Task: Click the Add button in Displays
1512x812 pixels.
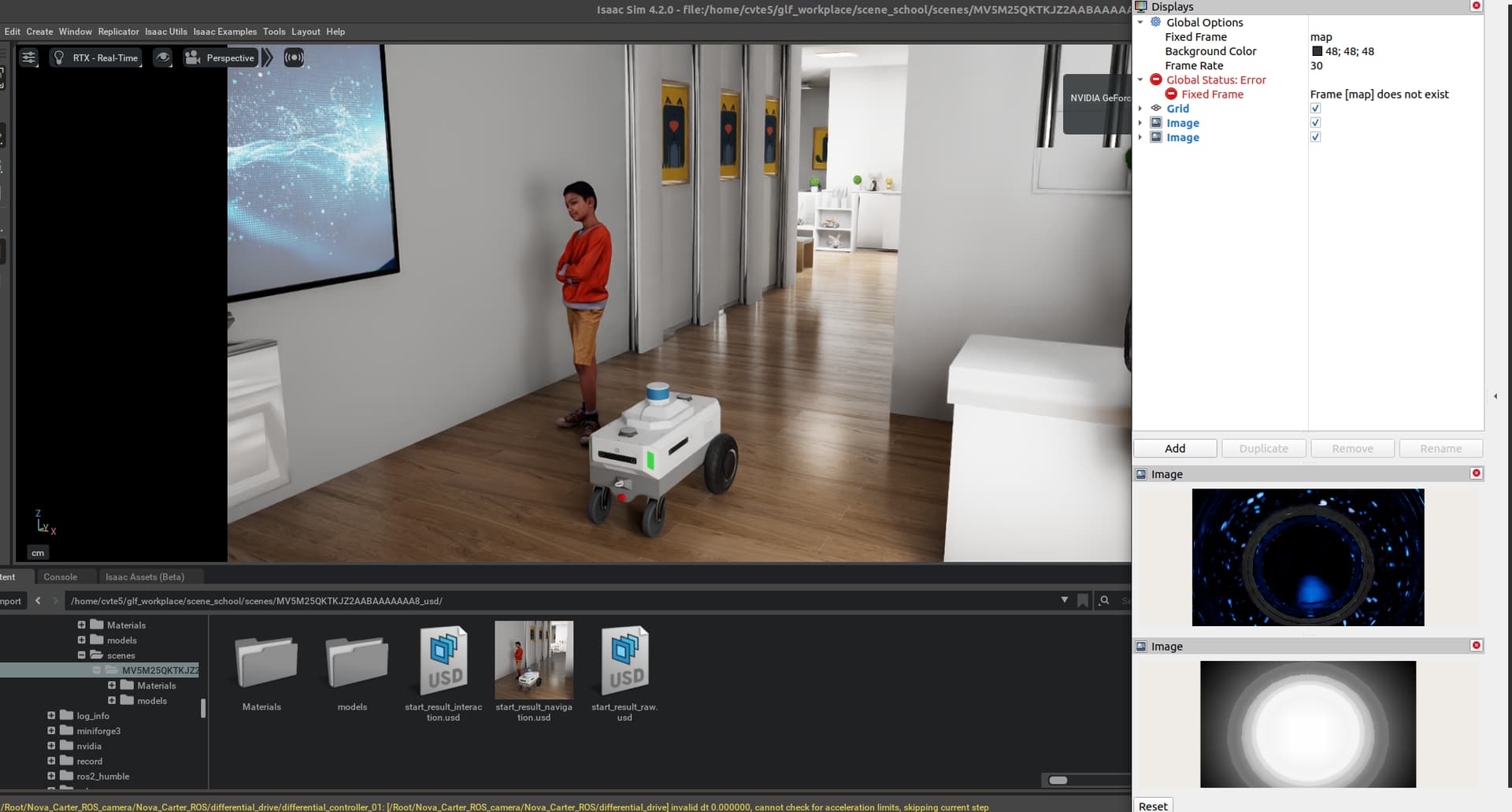Action: 1175,448
